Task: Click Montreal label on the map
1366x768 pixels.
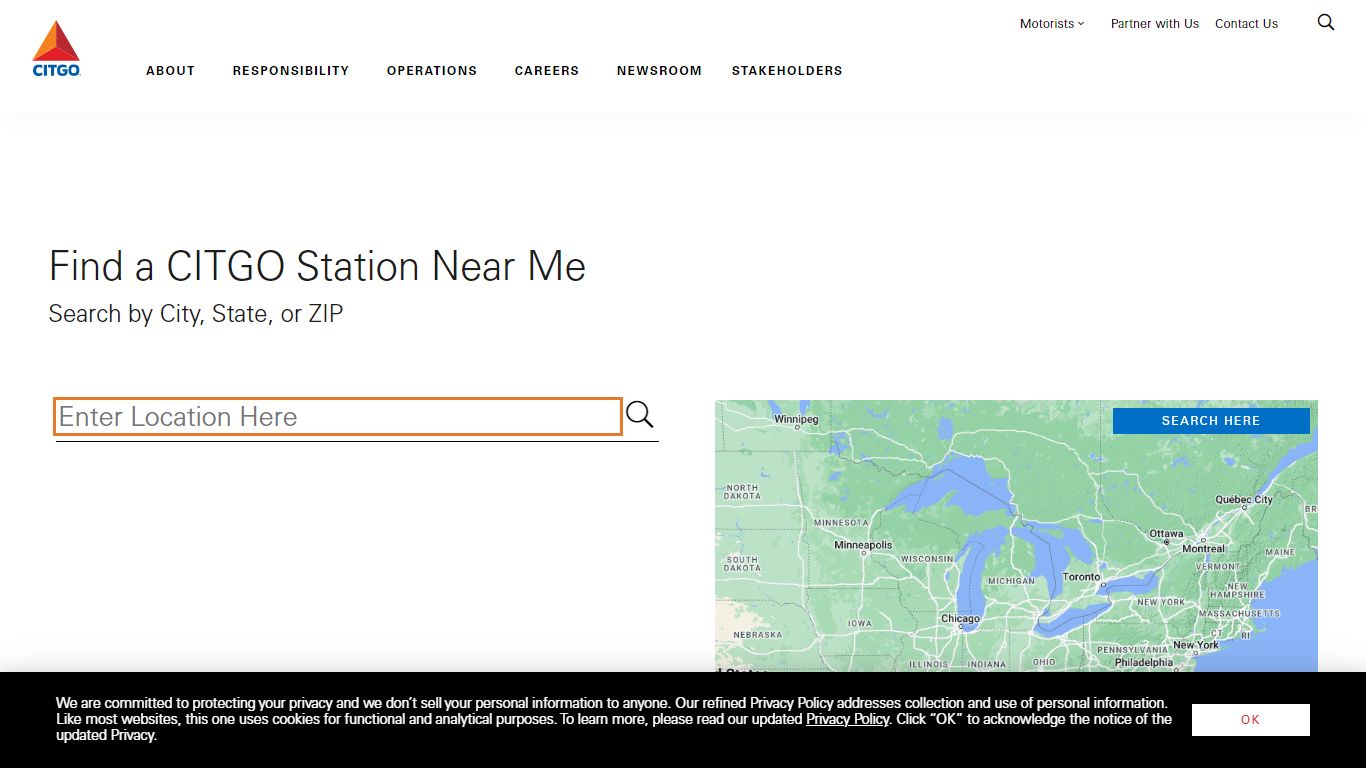Action: tap(1203, 549)
